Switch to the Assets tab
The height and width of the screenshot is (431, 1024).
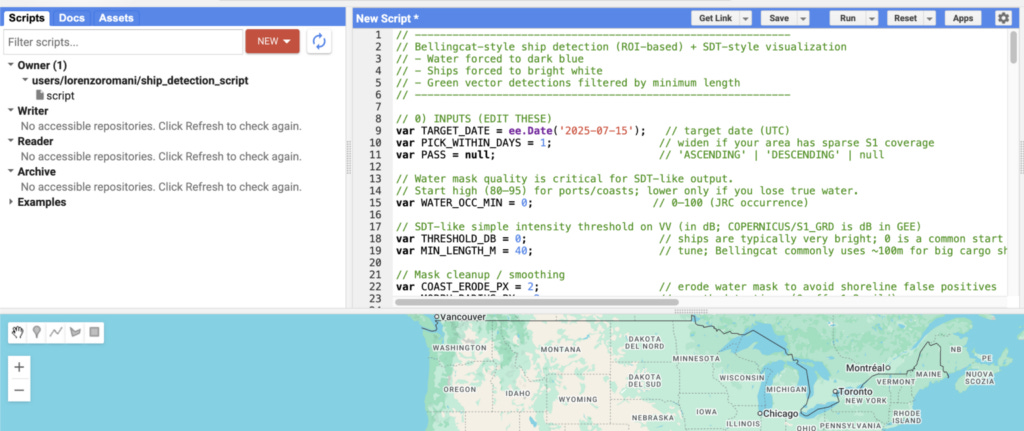point(116,18)
